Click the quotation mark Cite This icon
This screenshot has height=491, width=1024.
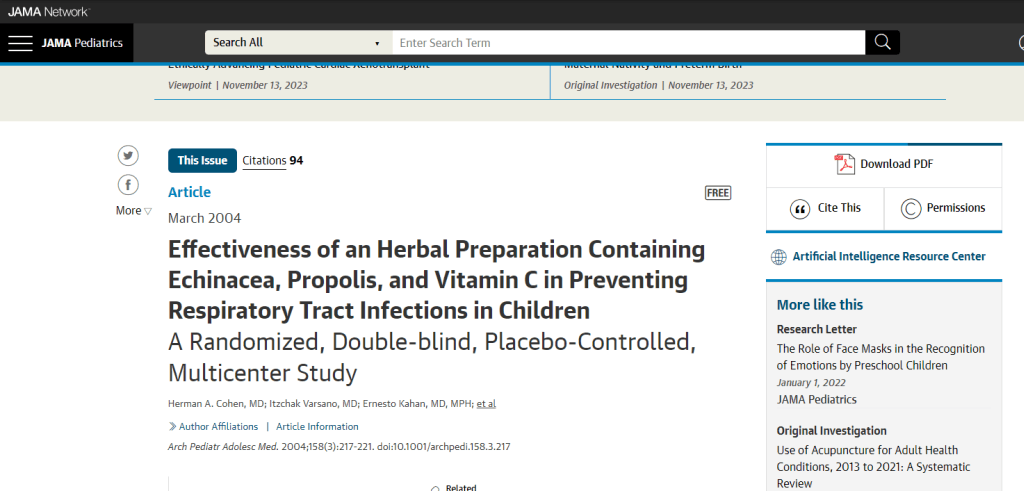[x=799, y=208]
